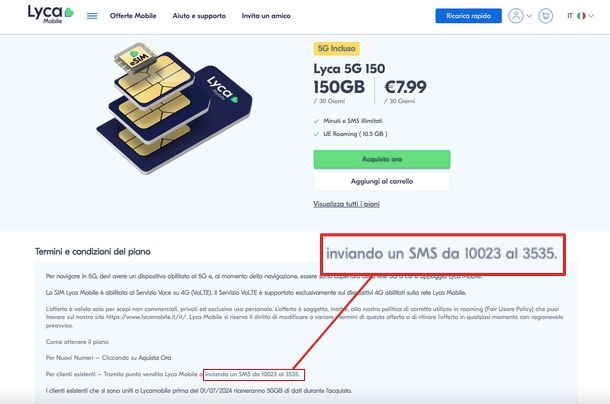Click the user account icon

coord(515,16)
